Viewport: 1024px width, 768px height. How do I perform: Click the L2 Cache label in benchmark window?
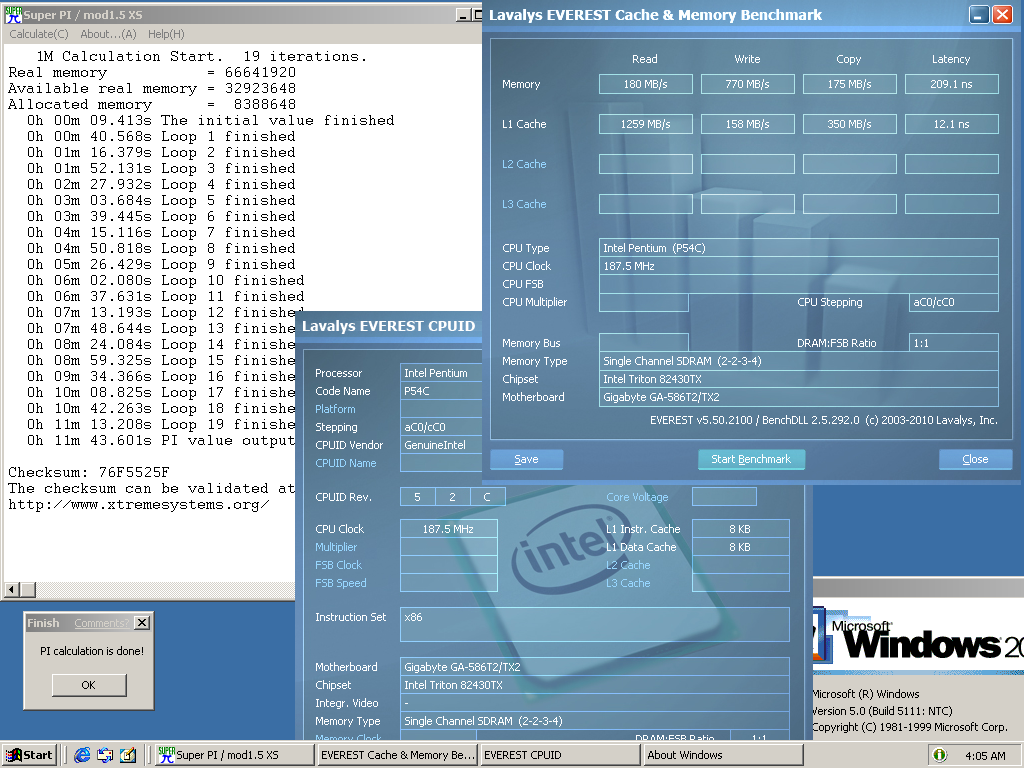pos(524,164)
